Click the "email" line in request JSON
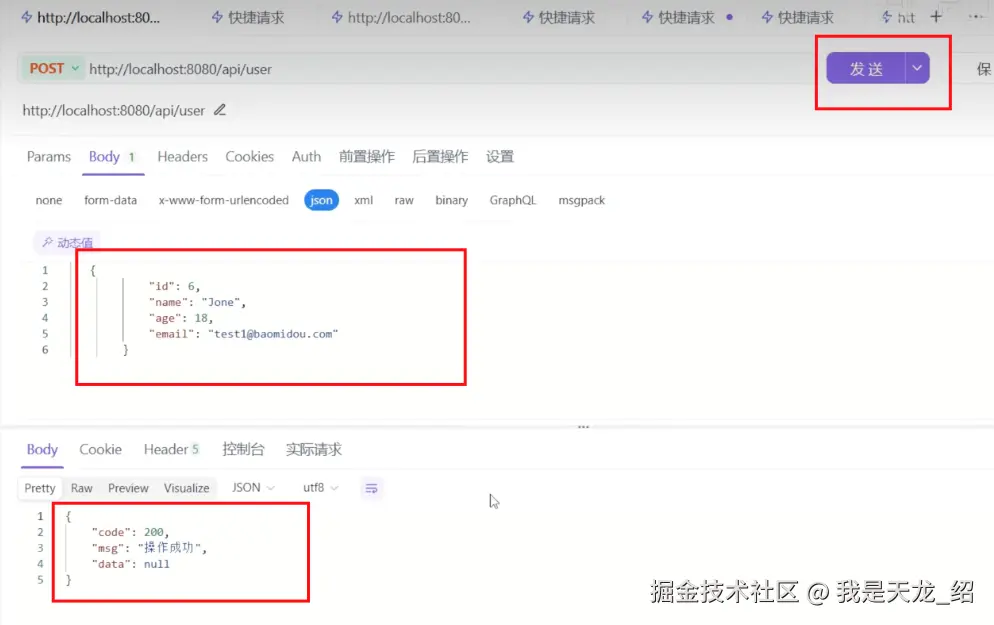This screenshot has width=994, height=625. click(243, 334)
